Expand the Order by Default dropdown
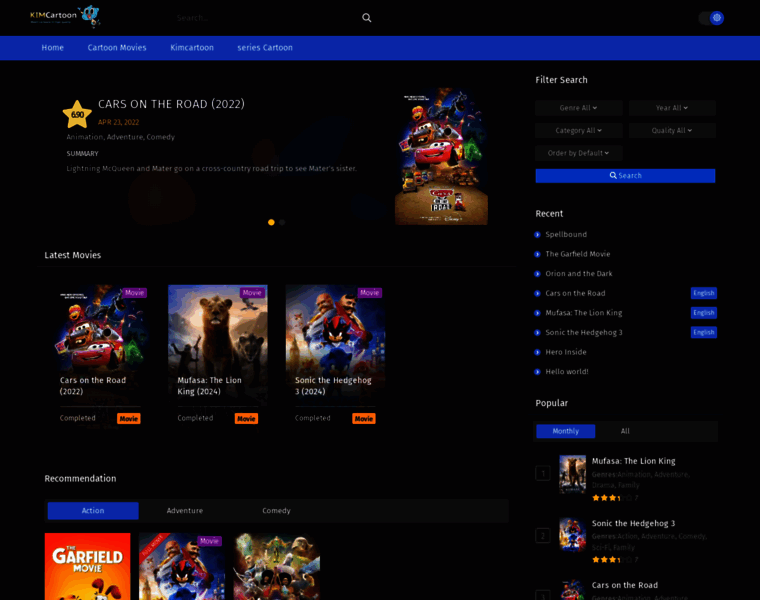This screenshot has height=600, width=760. (x=579, y=153)
